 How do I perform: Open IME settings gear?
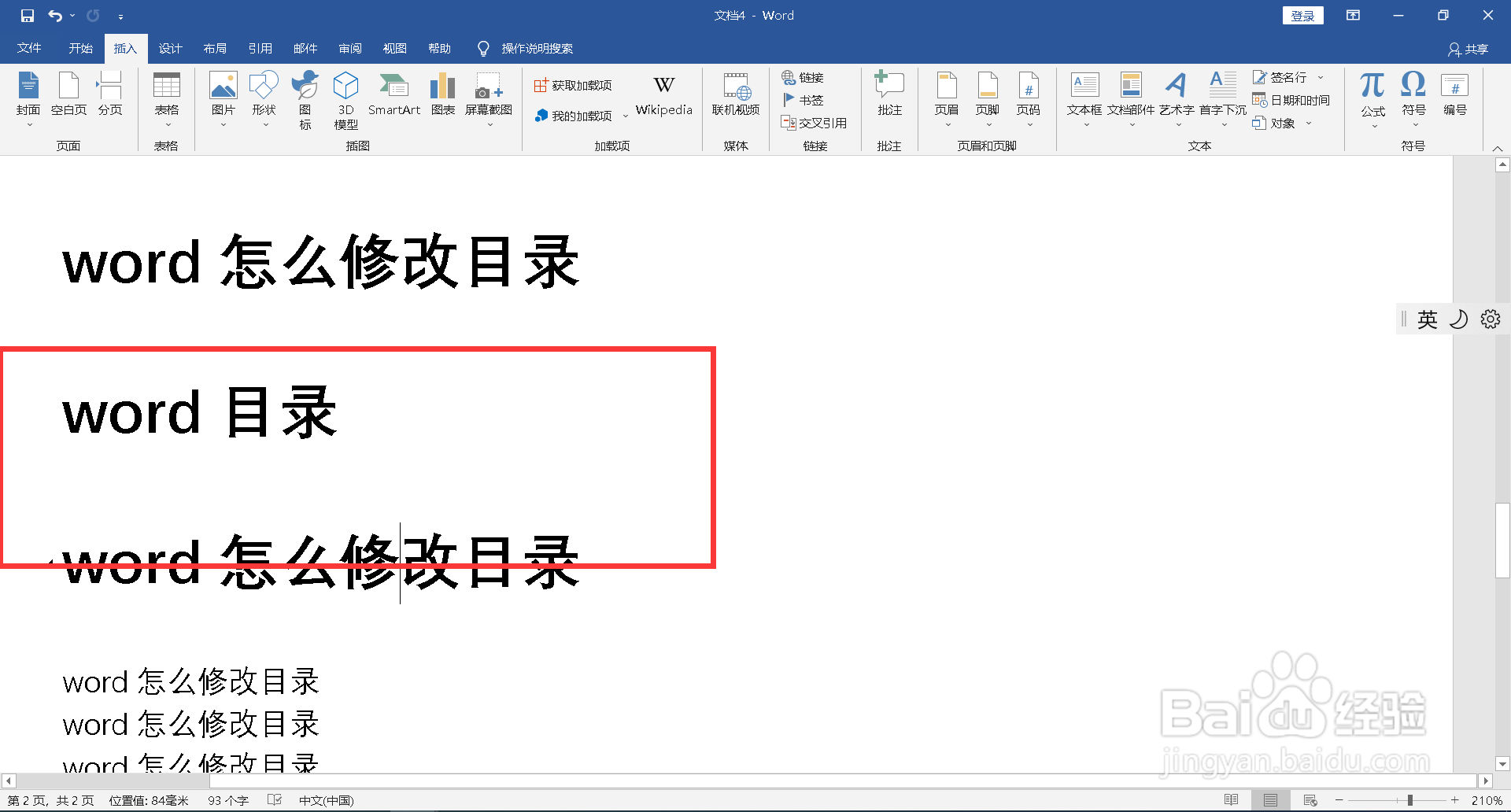click(x=1491, y=319)
